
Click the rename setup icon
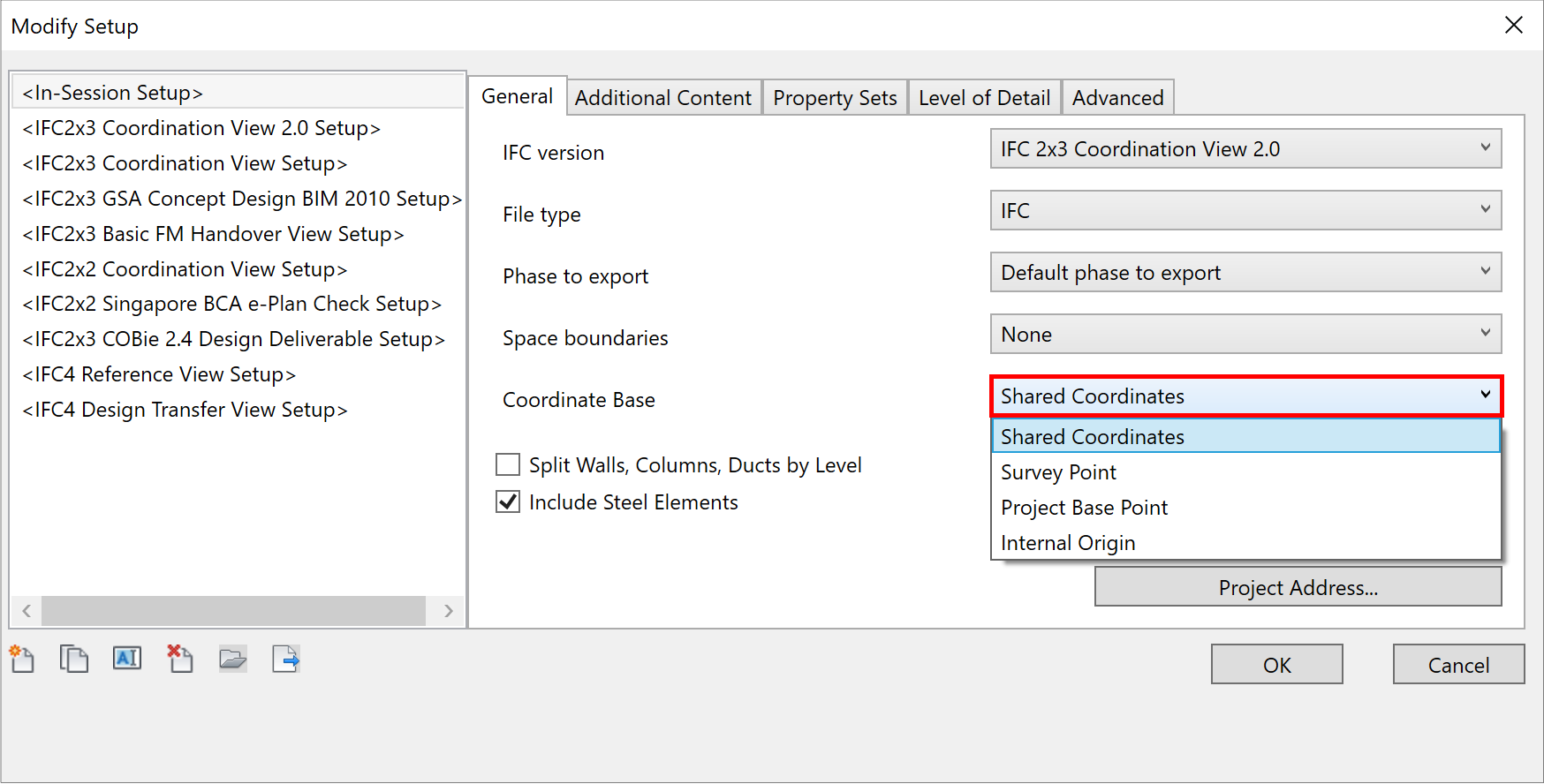click(x=127, y=659)
